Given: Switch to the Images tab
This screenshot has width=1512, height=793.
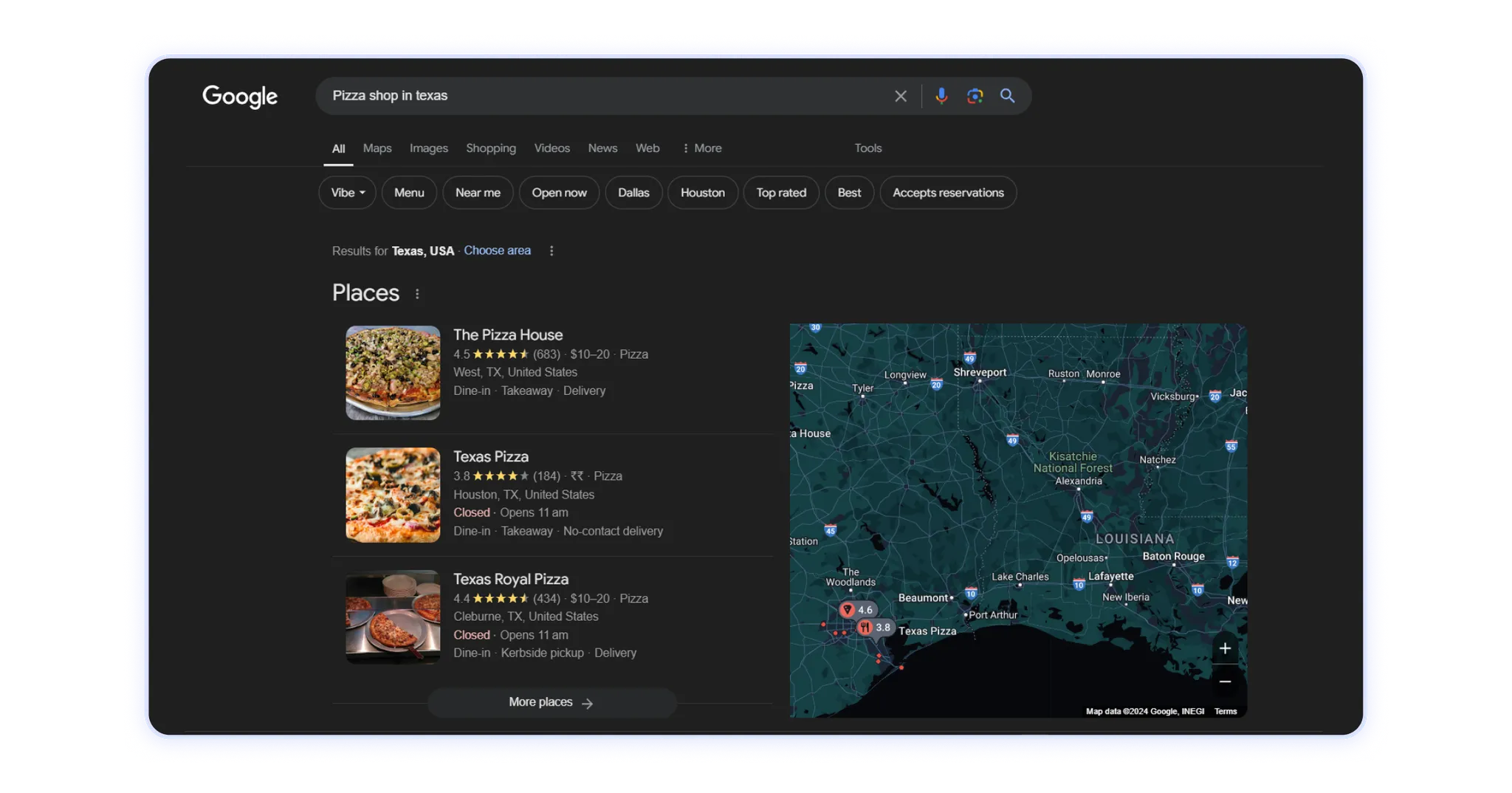Looking at the screenshot, I should (428, 148).
